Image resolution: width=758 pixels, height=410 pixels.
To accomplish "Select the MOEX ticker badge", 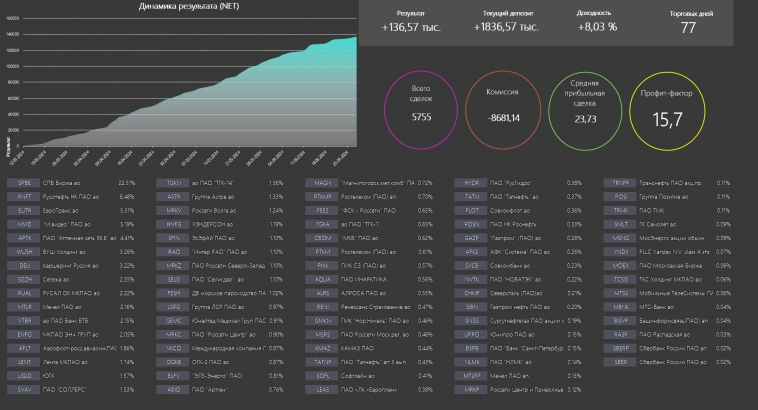I will click(620, 266).
